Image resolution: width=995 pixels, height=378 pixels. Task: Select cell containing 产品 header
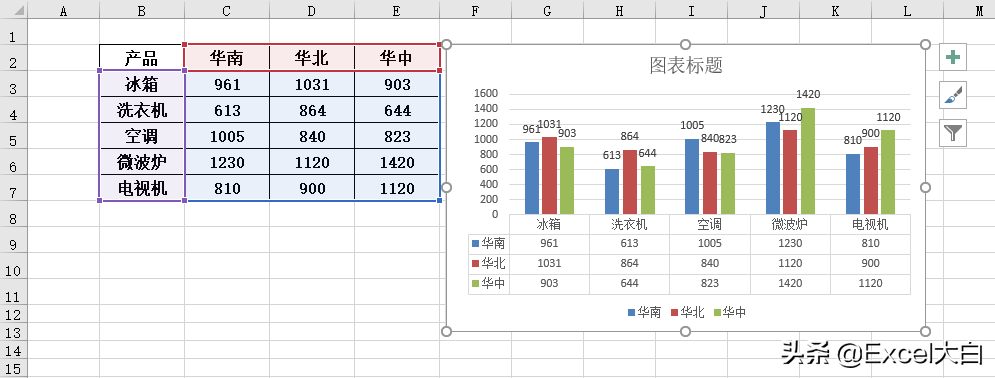[142, 58]
